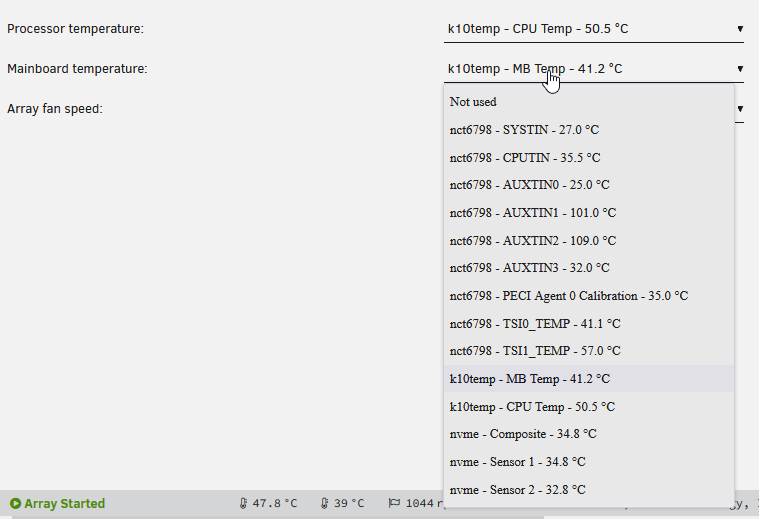This screenshot has width=759, height=519.
Task: Choose nvme - Composite - 34.8 °C
Action: coord(589,434)
